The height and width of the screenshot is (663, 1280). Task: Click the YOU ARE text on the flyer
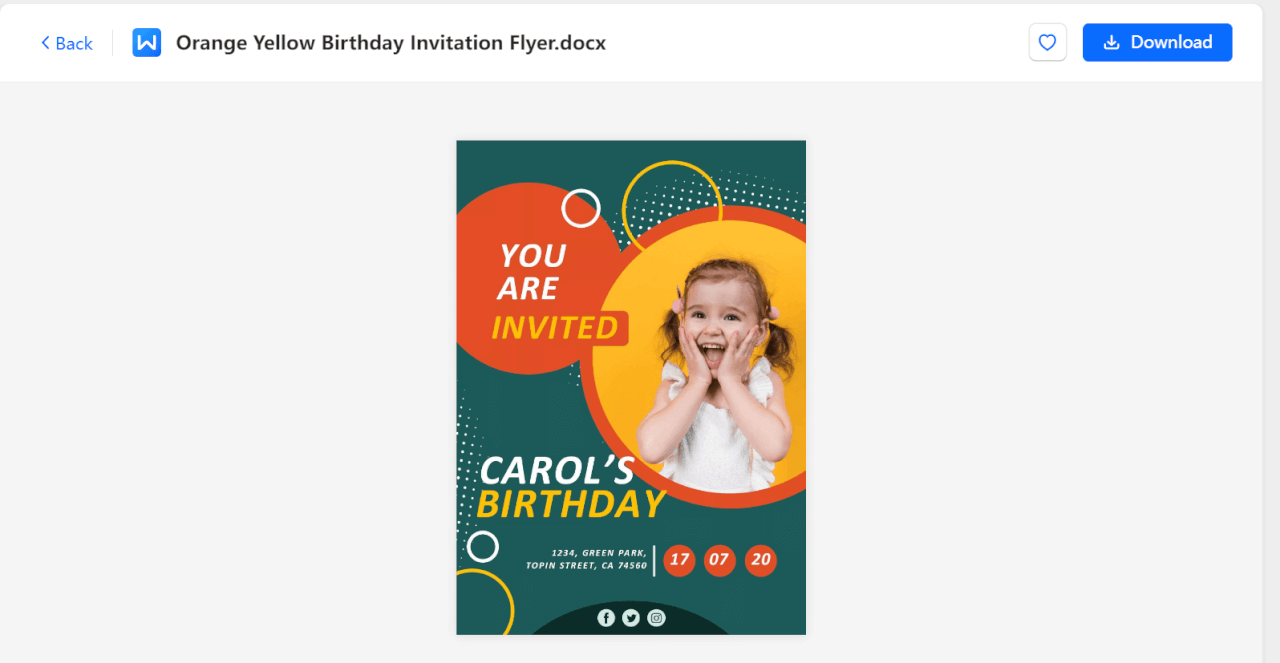click(x=532, y=272)
